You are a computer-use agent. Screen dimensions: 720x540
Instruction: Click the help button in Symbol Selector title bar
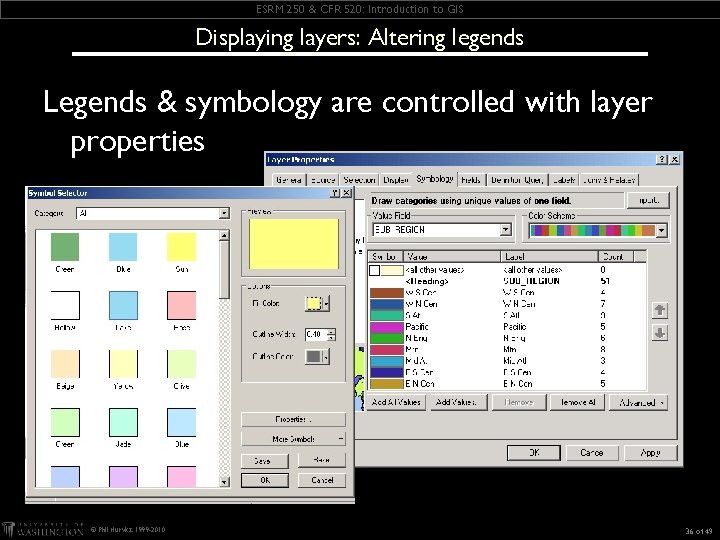click(x=336, y=193)
